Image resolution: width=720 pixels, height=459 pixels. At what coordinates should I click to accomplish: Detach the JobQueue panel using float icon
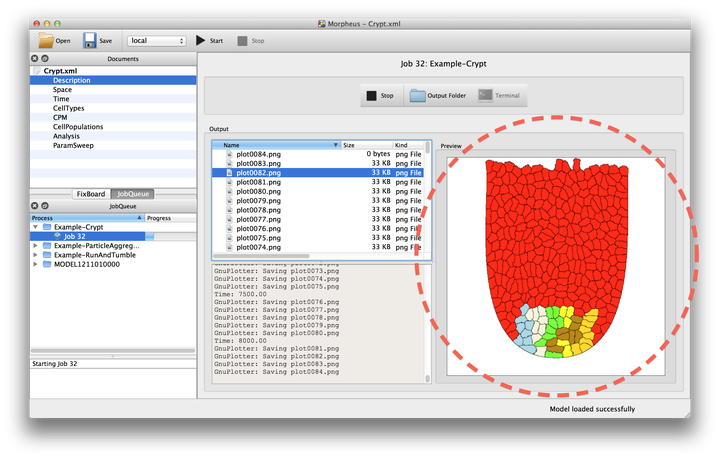pos(44,204)
